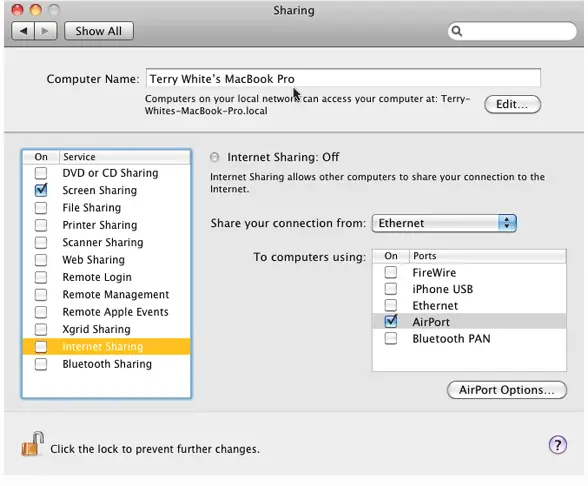Uncheck Screen Sharing checkbox
The height and width of the screenshot is (486, 588).
41,190
